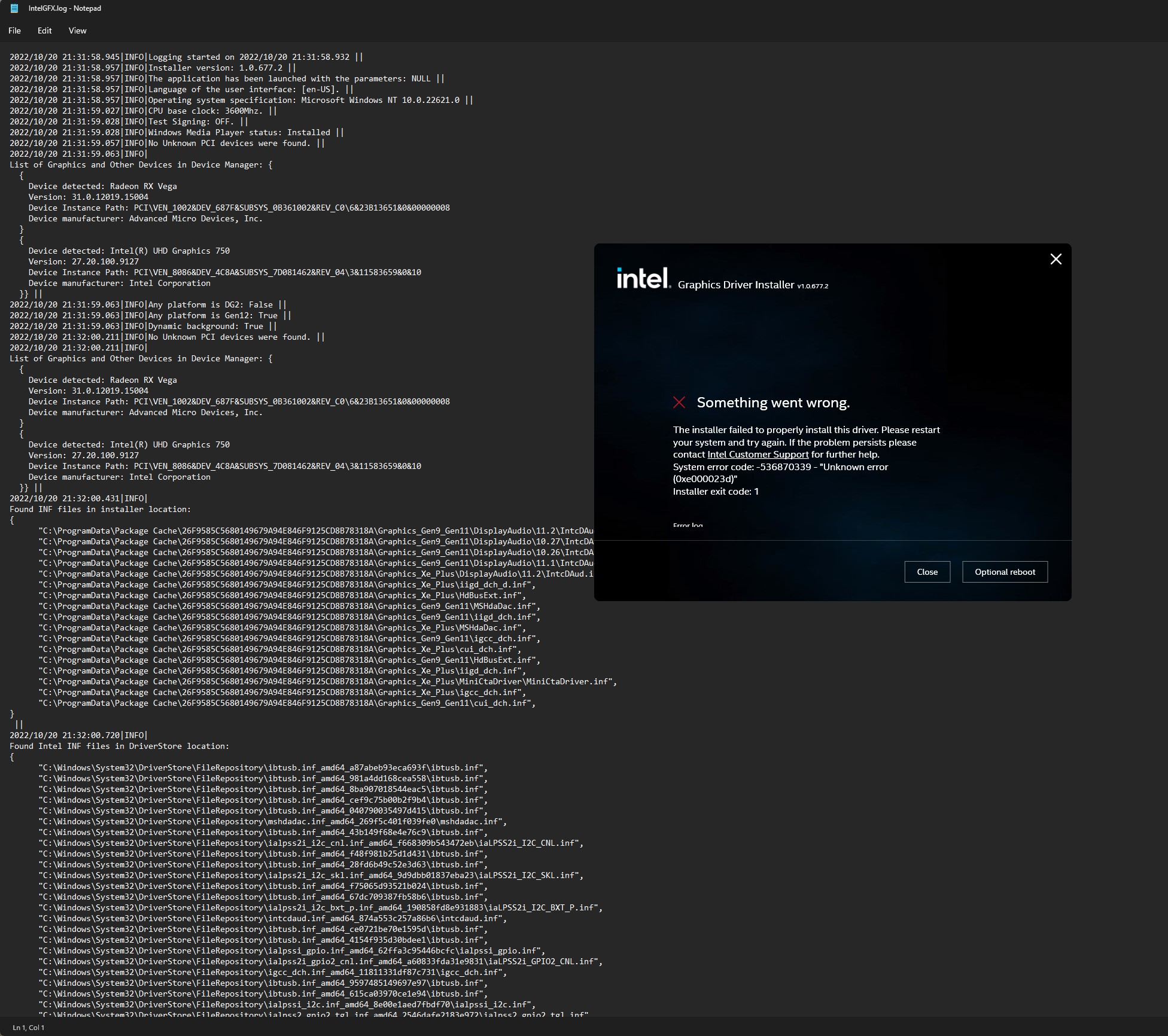1168x1036 pixels.
Task: Click the Intel logo in installer
Action: 643,278
